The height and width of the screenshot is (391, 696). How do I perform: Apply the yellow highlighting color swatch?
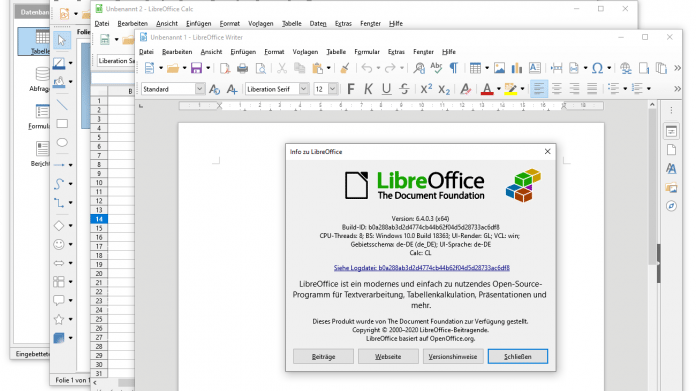click(x=510, y=89)
